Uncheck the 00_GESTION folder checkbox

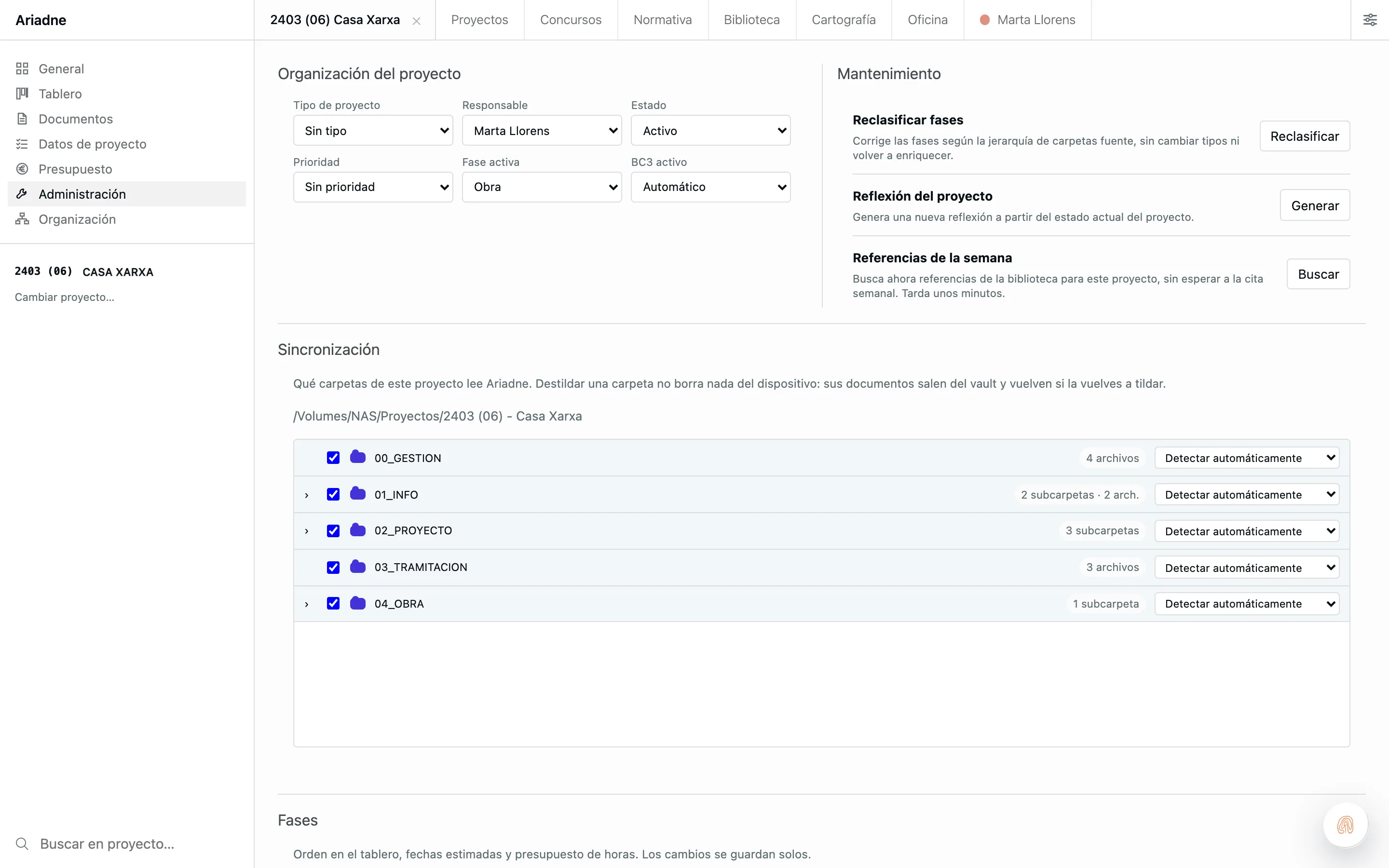click(x=333, y=458)
